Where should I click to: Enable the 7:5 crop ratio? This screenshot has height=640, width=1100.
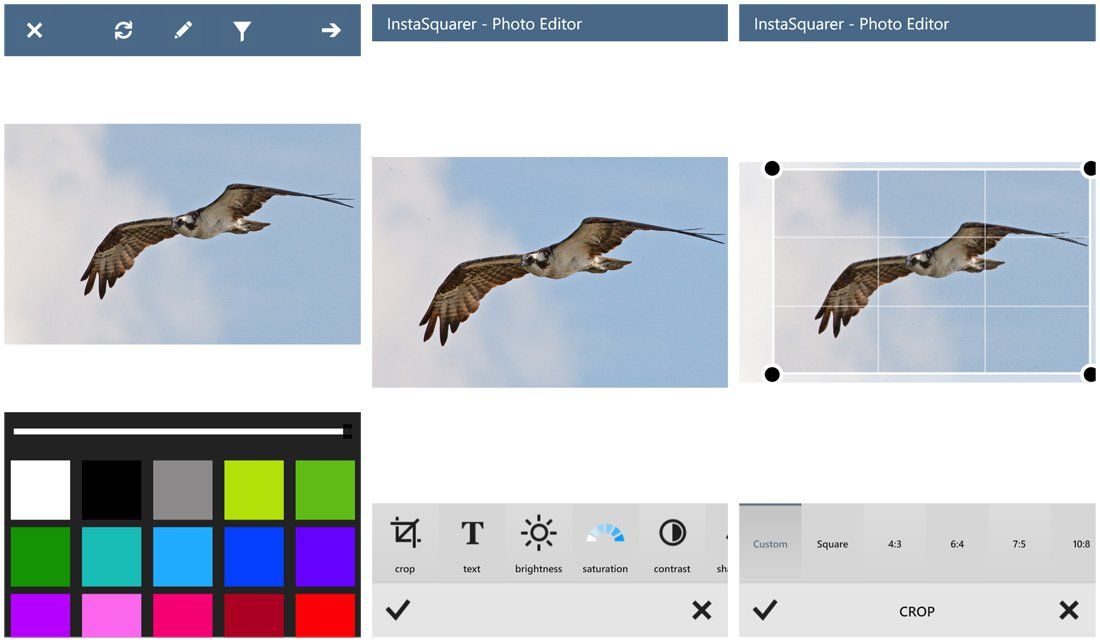click(1018, 543)
